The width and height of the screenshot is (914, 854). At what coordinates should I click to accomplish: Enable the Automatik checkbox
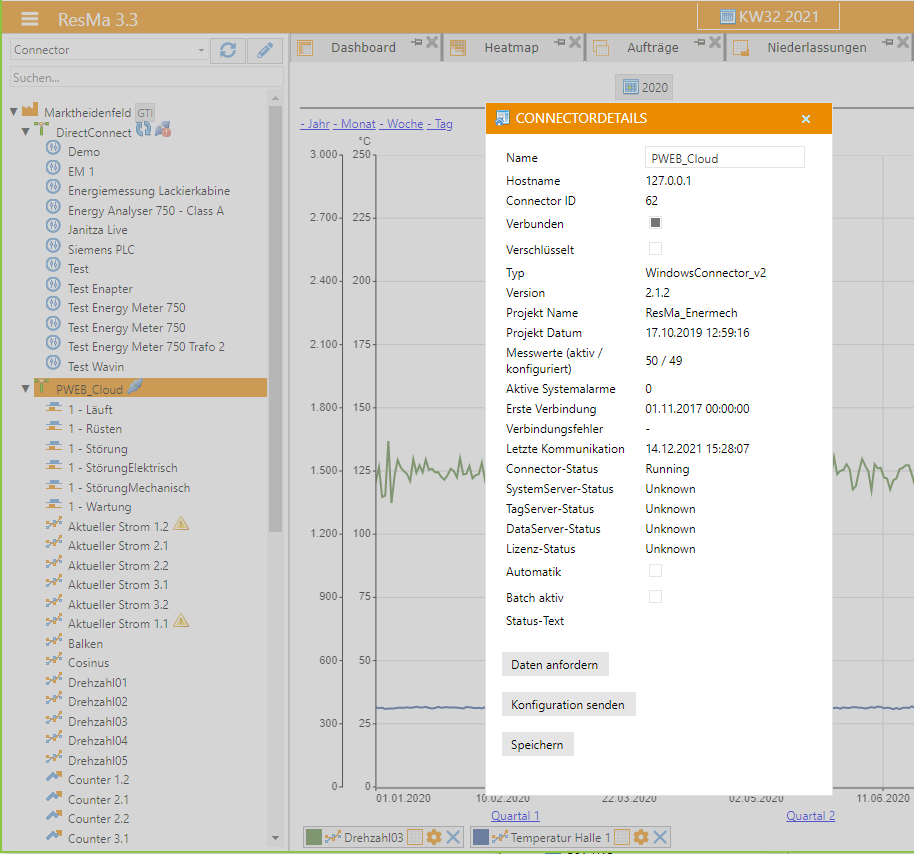[656, 570]
